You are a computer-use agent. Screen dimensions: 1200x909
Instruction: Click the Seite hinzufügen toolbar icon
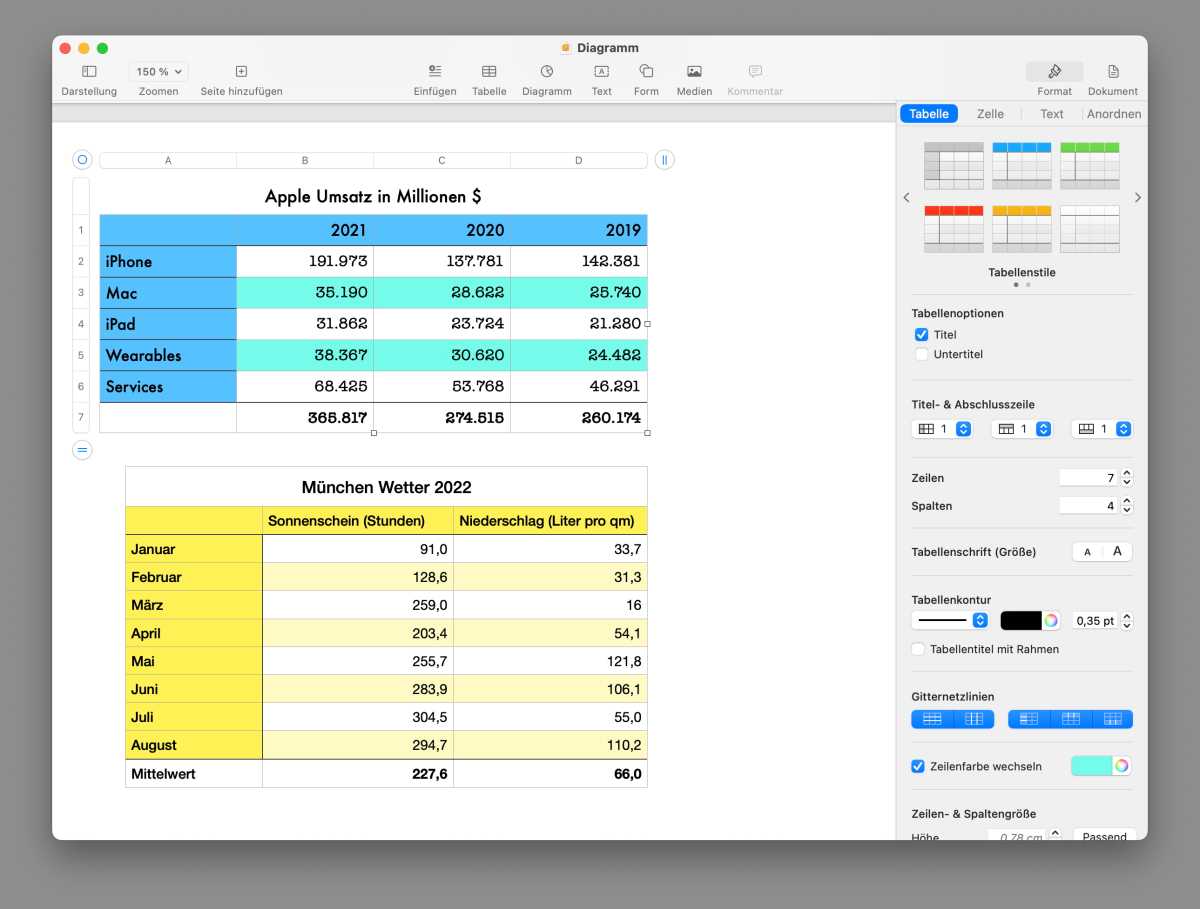coord(241,72)
